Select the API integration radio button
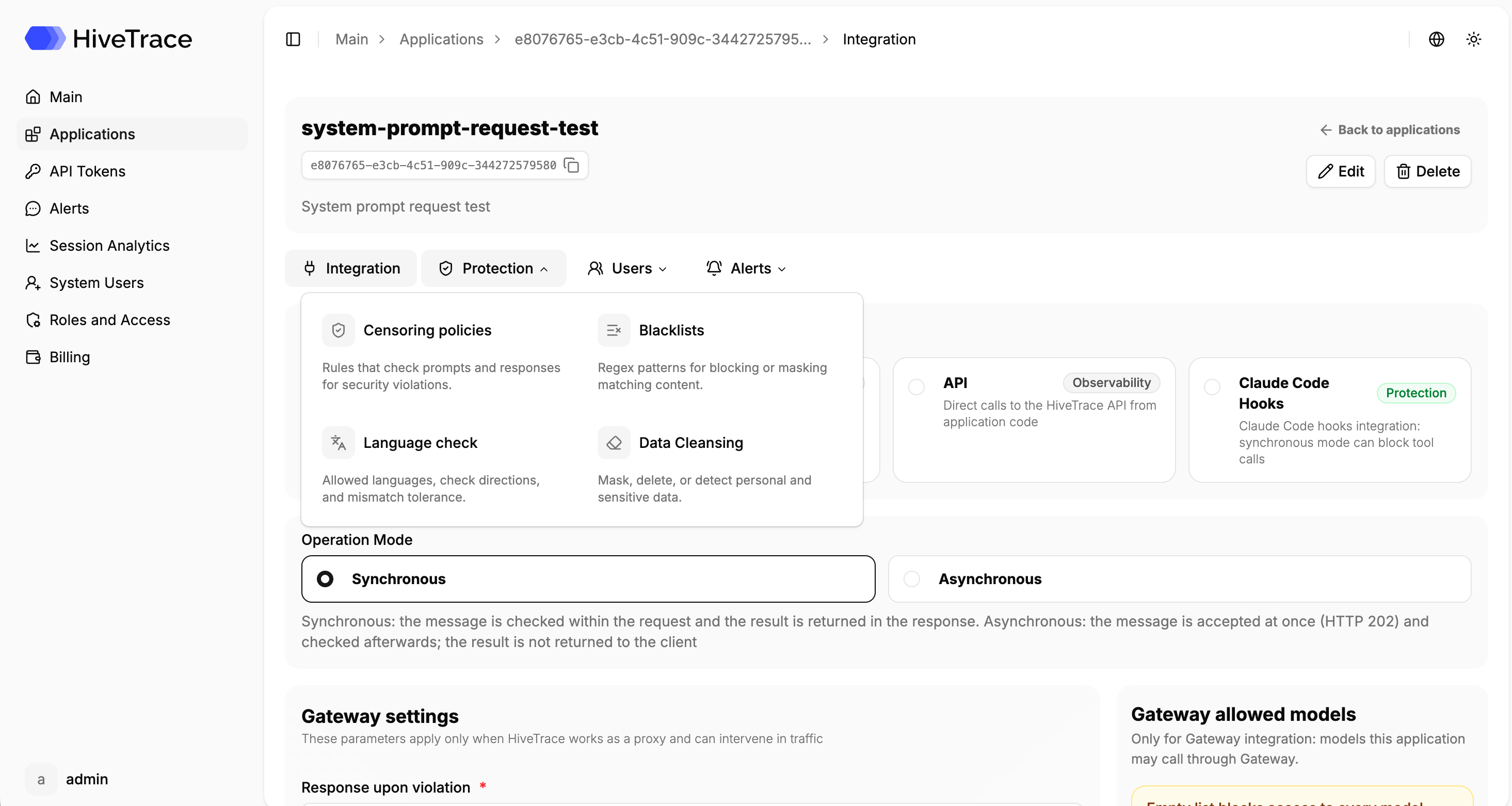The width and height of the screenshot is (1512, 806). click(x=916, y=387)
